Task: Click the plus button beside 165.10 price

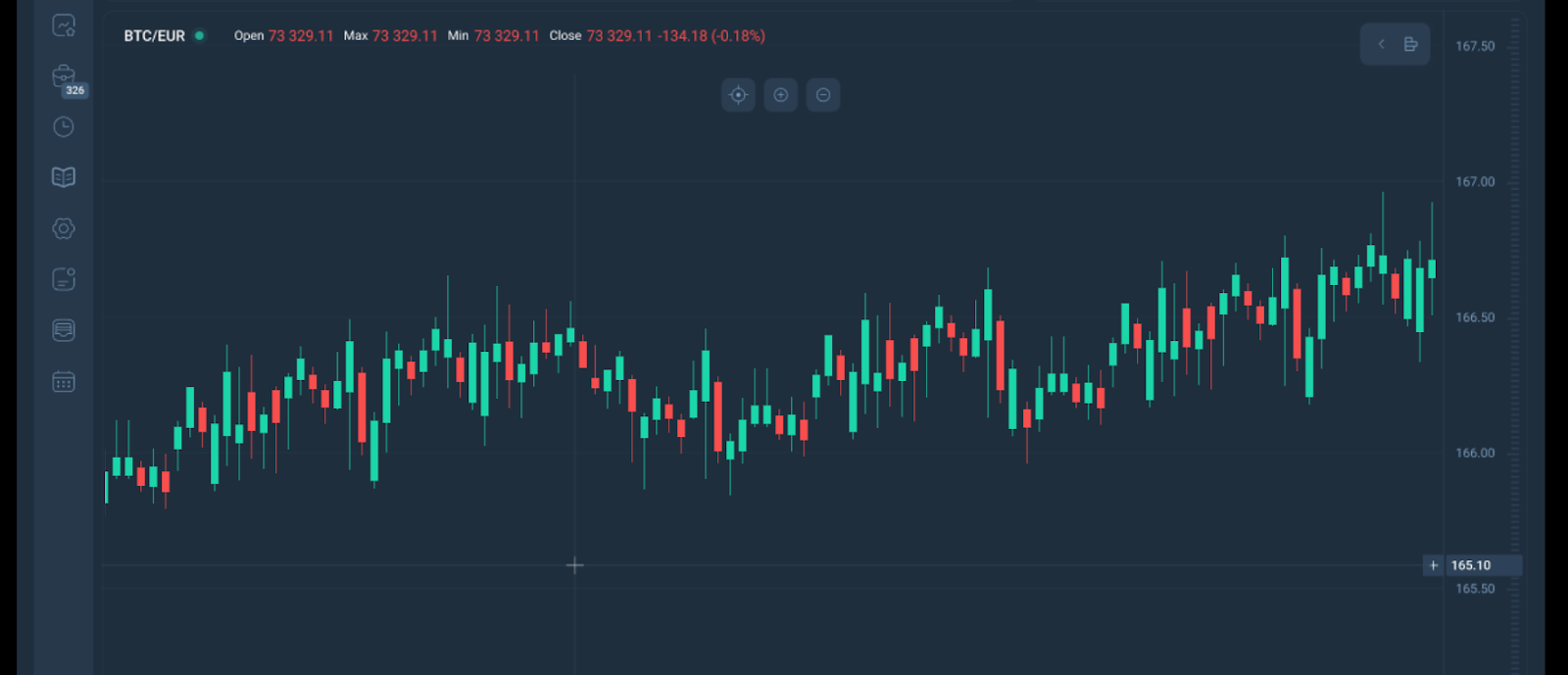Action: coord(1433,565)
